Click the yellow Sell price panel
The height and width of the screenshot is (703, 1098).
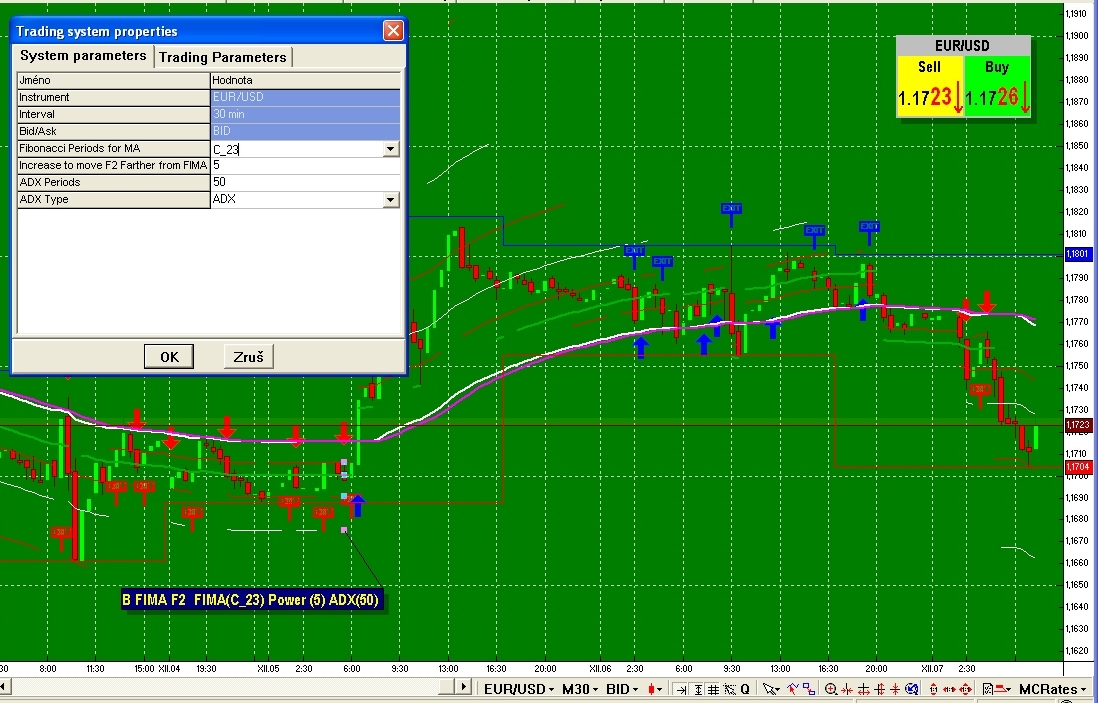930,88
